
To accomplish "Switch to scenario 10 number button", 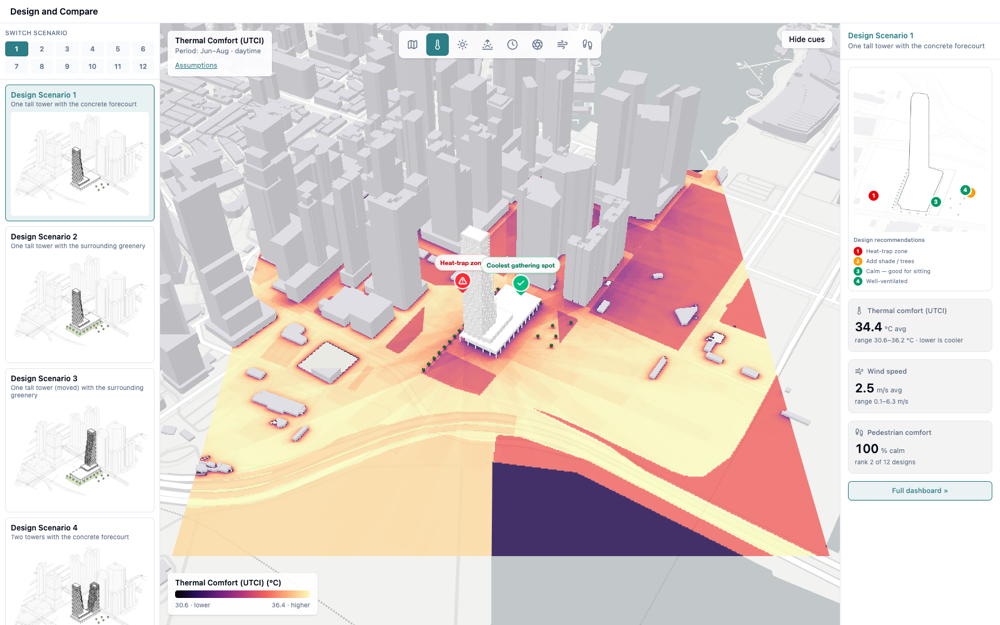I will pos(92,66).
